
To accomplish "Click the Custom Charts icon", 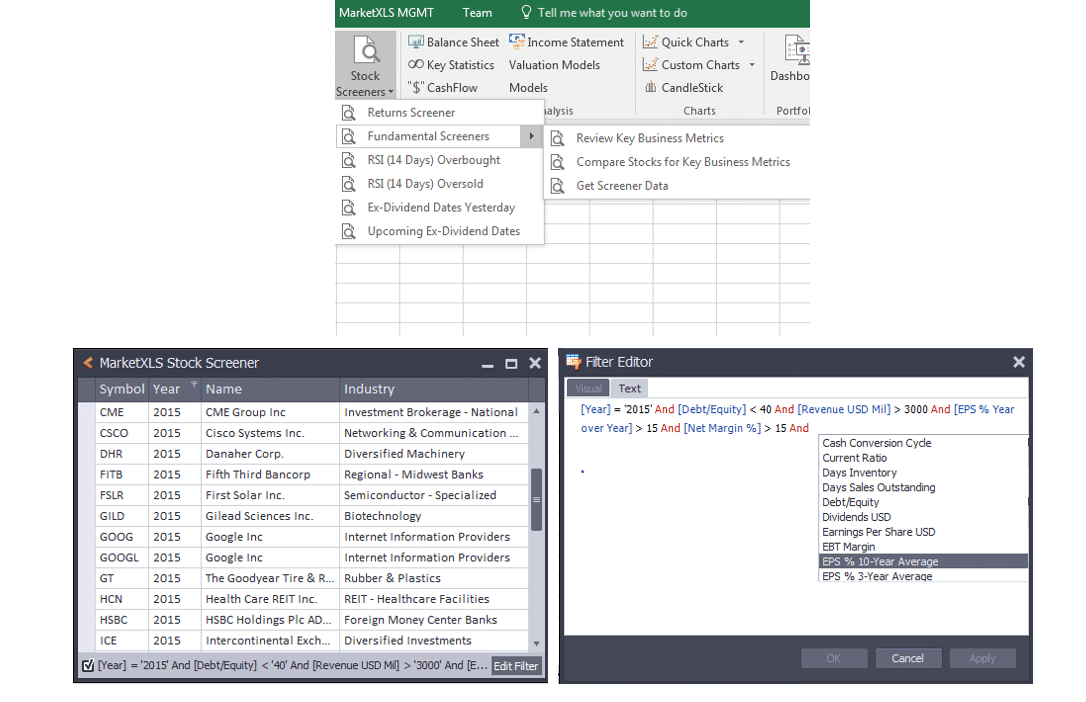I will click(650, 64).
